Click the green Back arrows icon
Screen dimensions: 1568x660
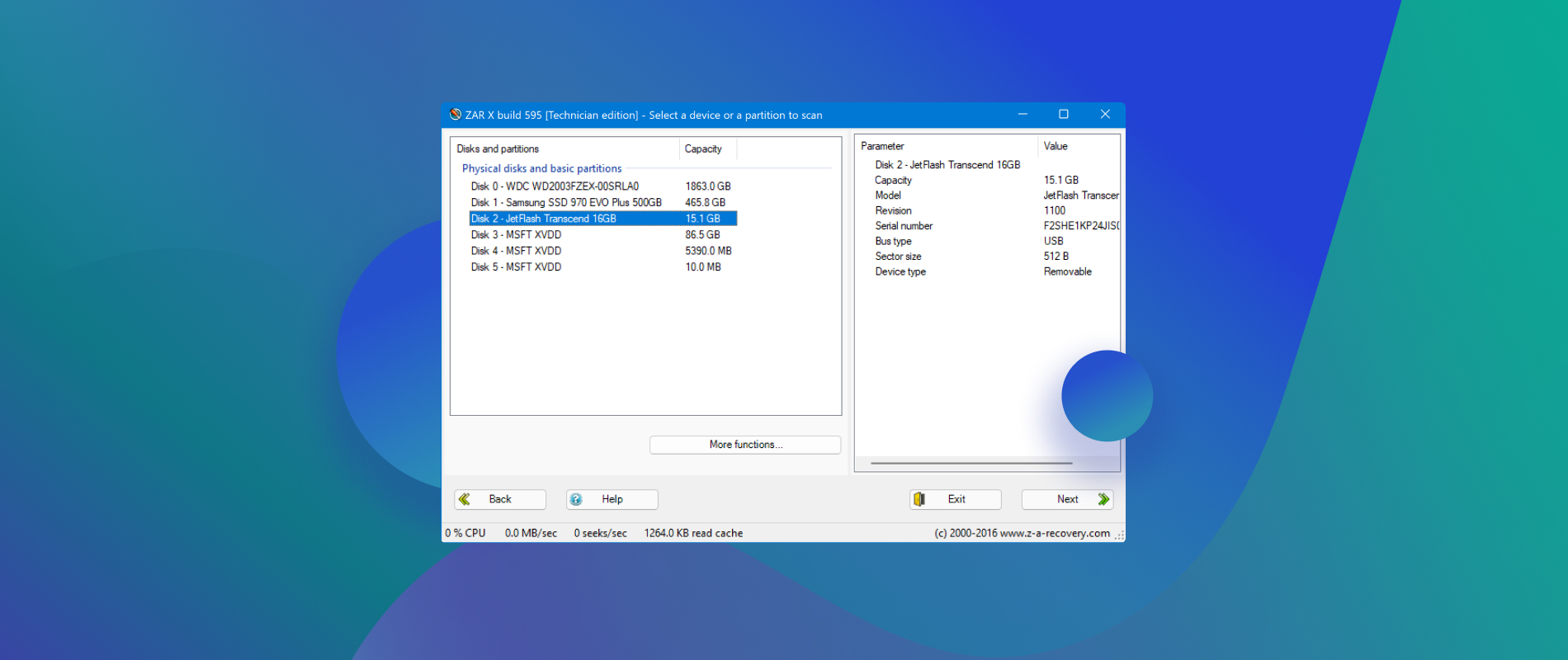coord(465,499)
